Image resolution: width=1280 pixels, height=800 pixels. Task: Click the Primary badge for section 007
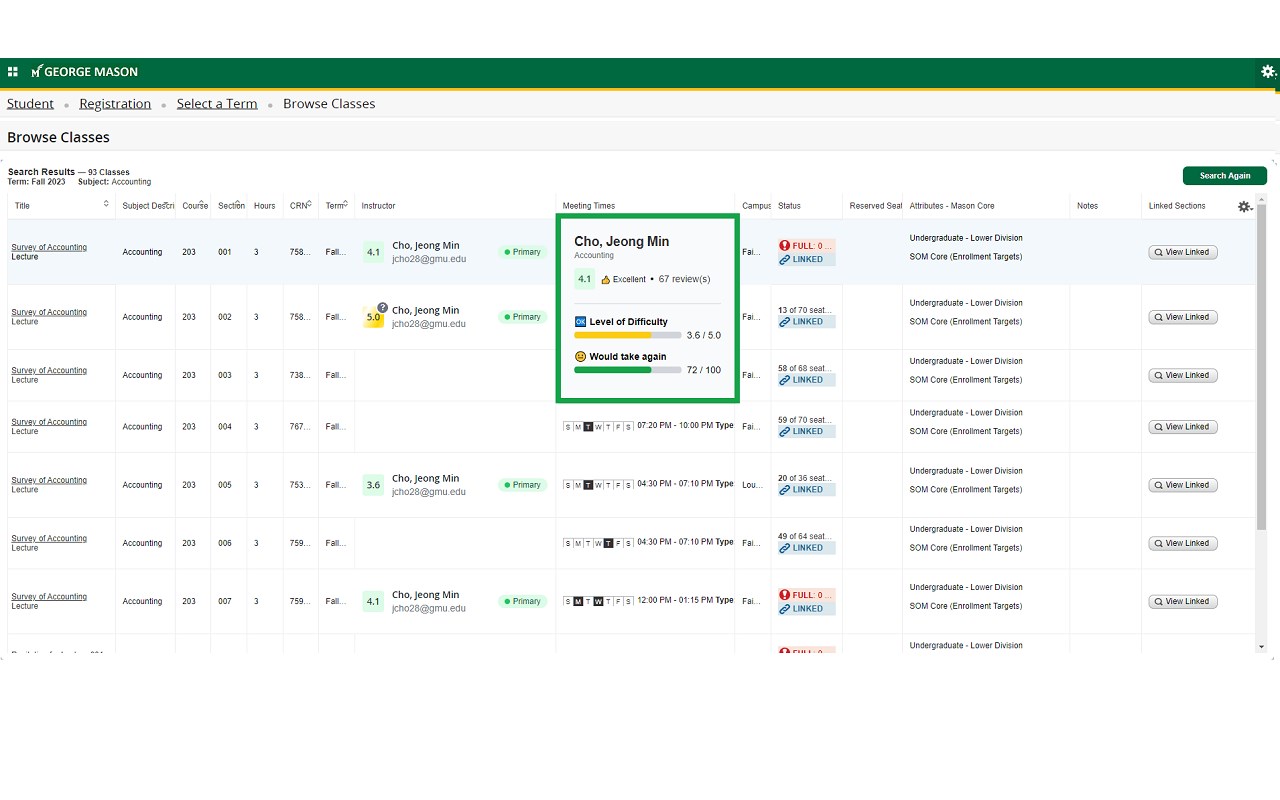click(522, 601)
